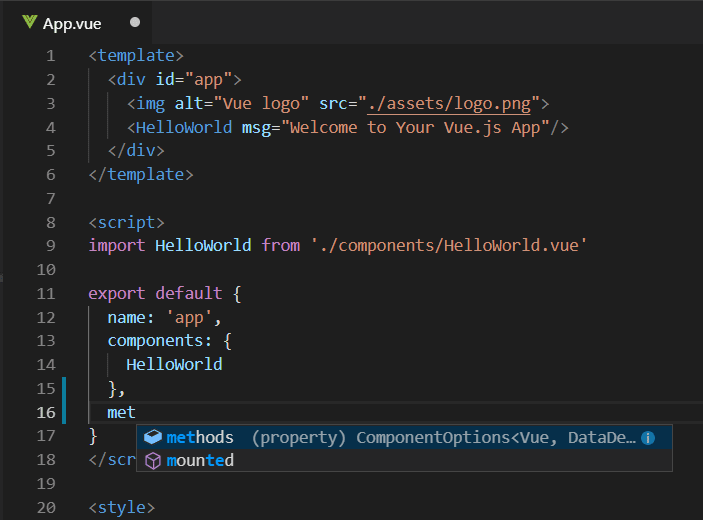
Task: Click the closing </div> tag on line 5
Action: (x=136, y=151)
